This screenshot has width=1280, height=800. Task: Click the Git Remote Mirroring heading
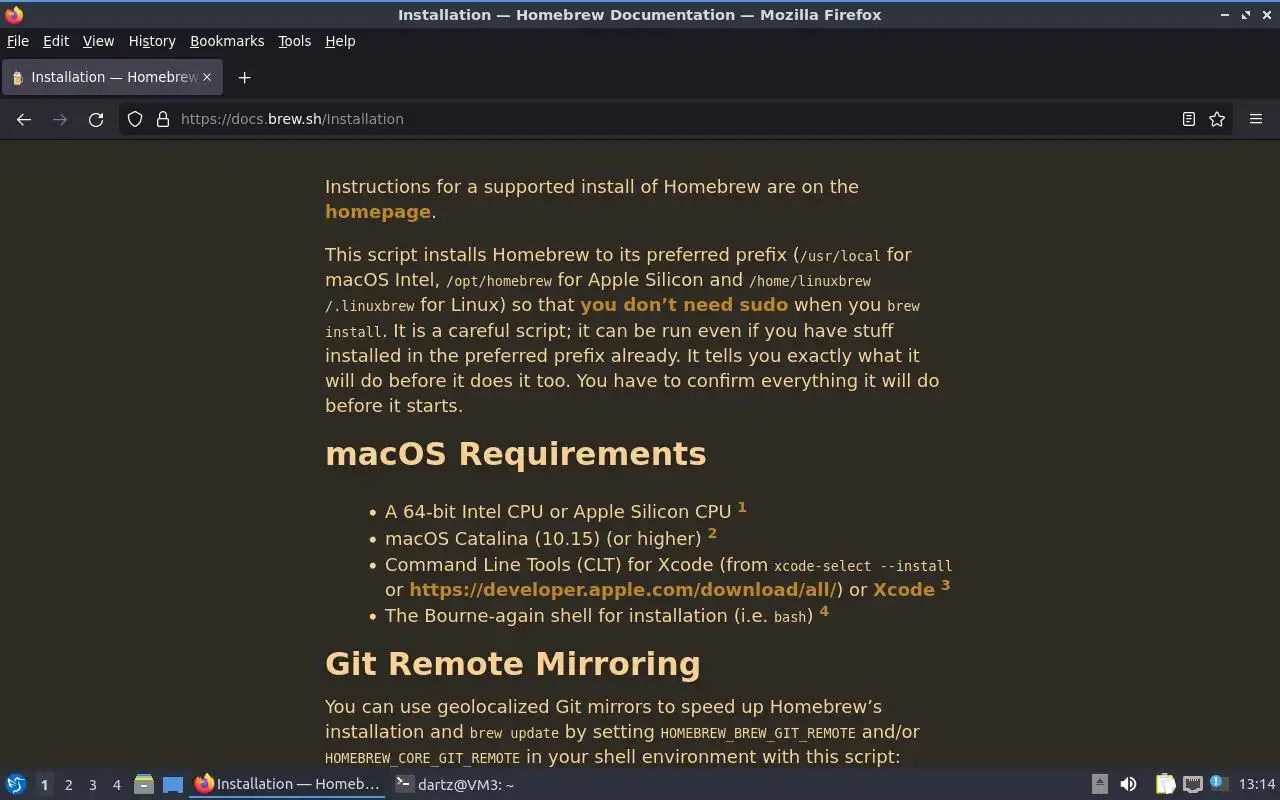click(512, 664)
